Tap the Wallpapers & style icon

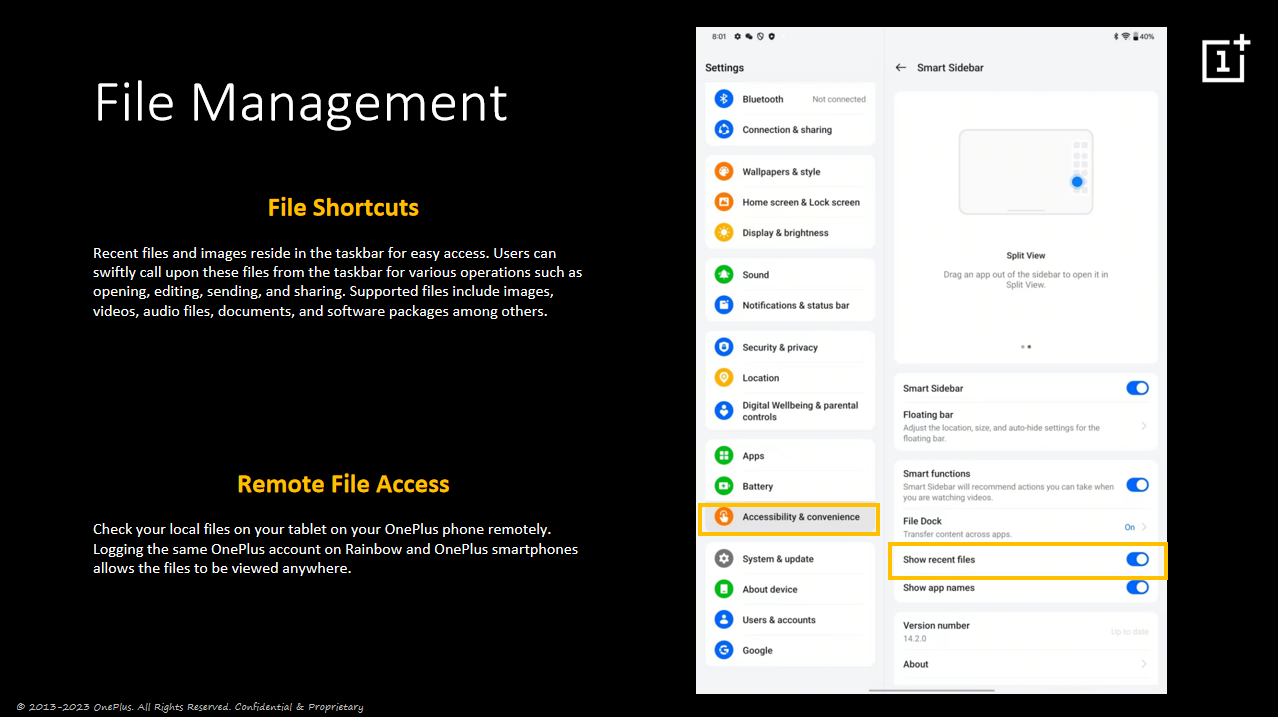coord(724,172)
